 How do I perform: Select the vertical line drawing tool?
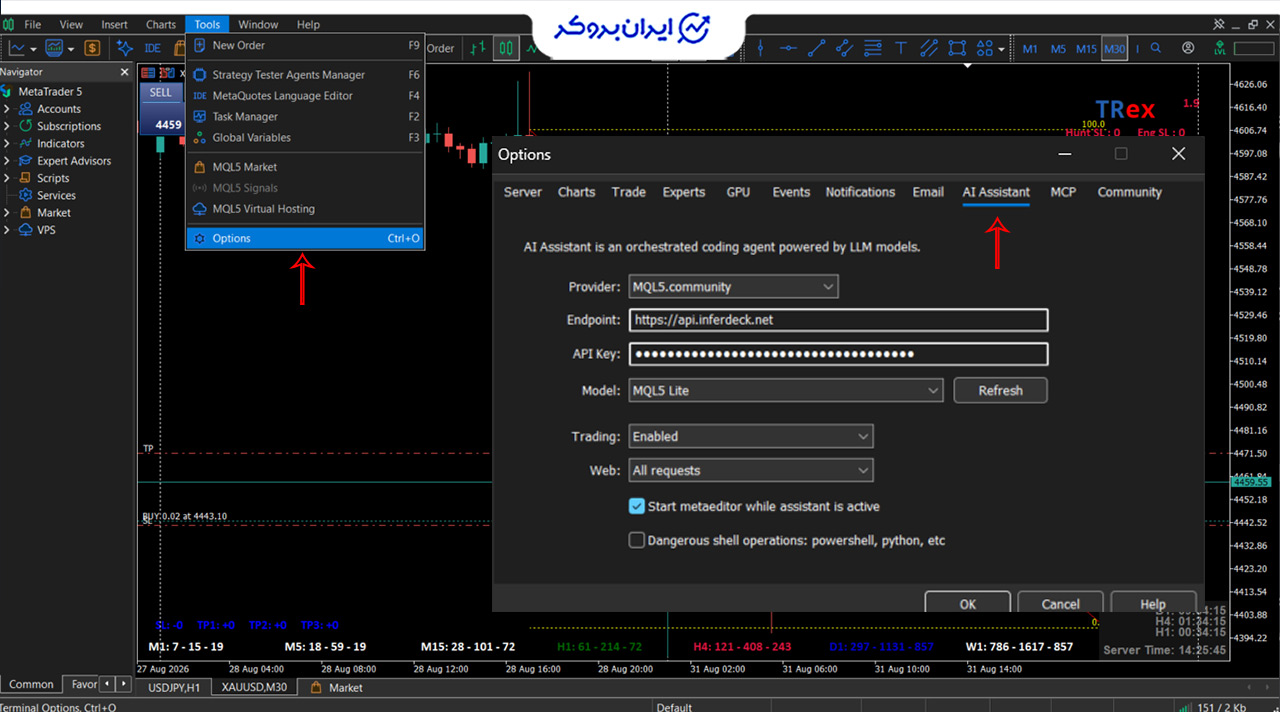[761, 48]
